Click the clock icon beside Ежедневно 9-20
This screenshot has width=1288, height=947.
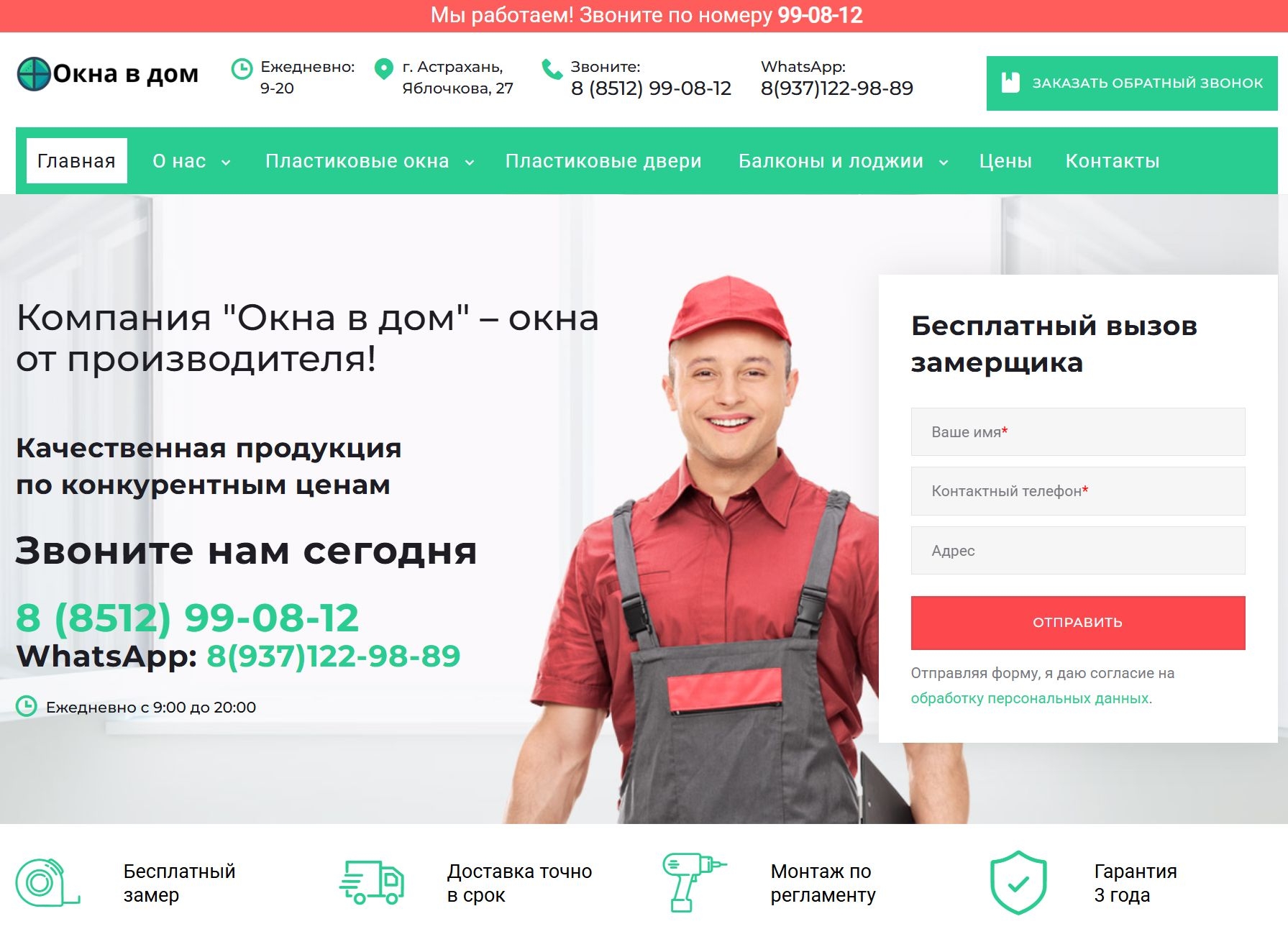point(242,69)
